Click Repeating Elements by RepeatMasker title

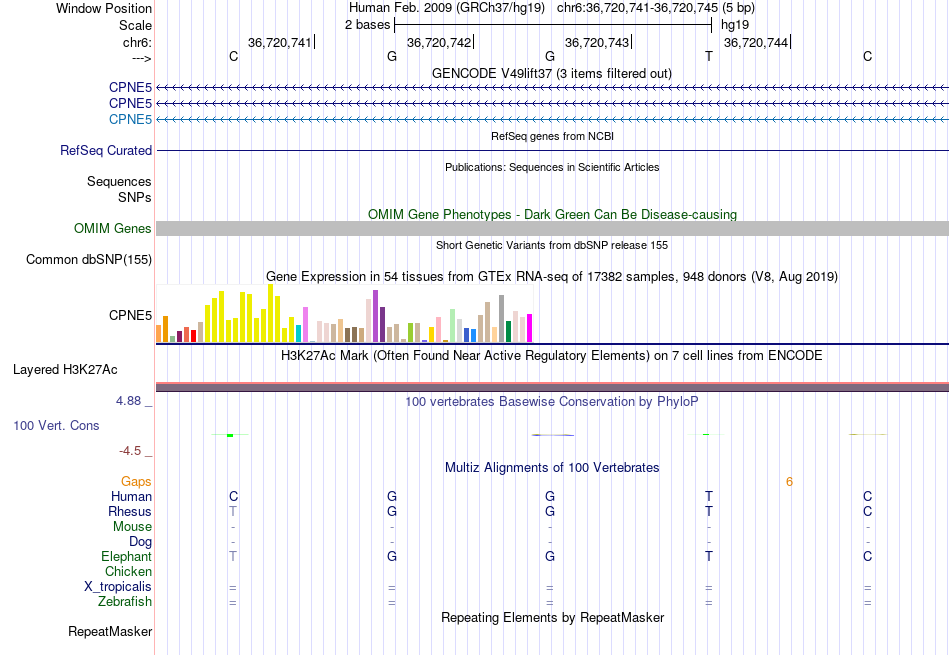(x=552, y=617)
